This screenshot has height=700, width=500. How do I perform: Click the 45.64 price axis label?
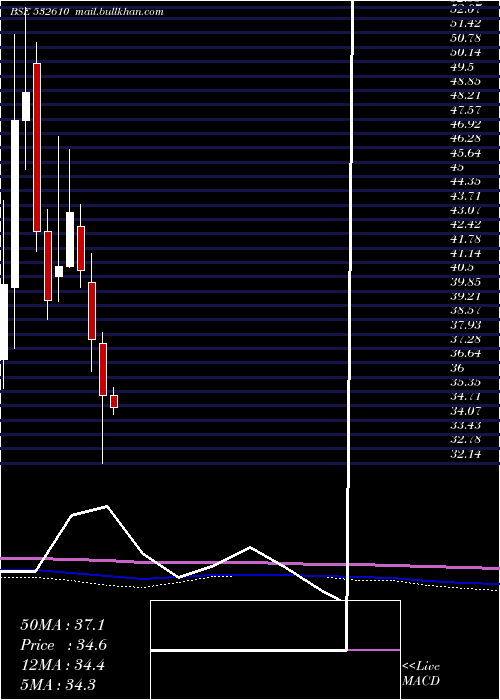(466, 153)
